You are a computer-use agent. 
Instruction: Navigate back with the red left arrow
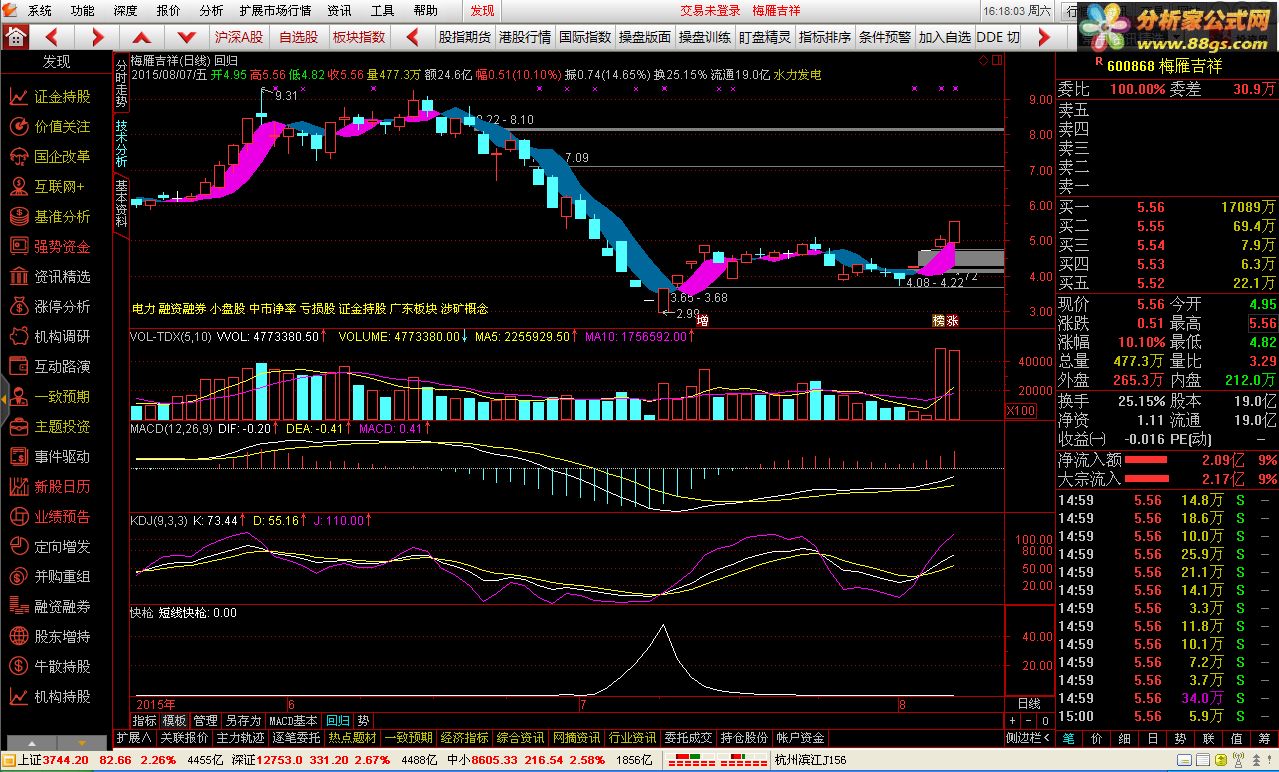[51, 37]
